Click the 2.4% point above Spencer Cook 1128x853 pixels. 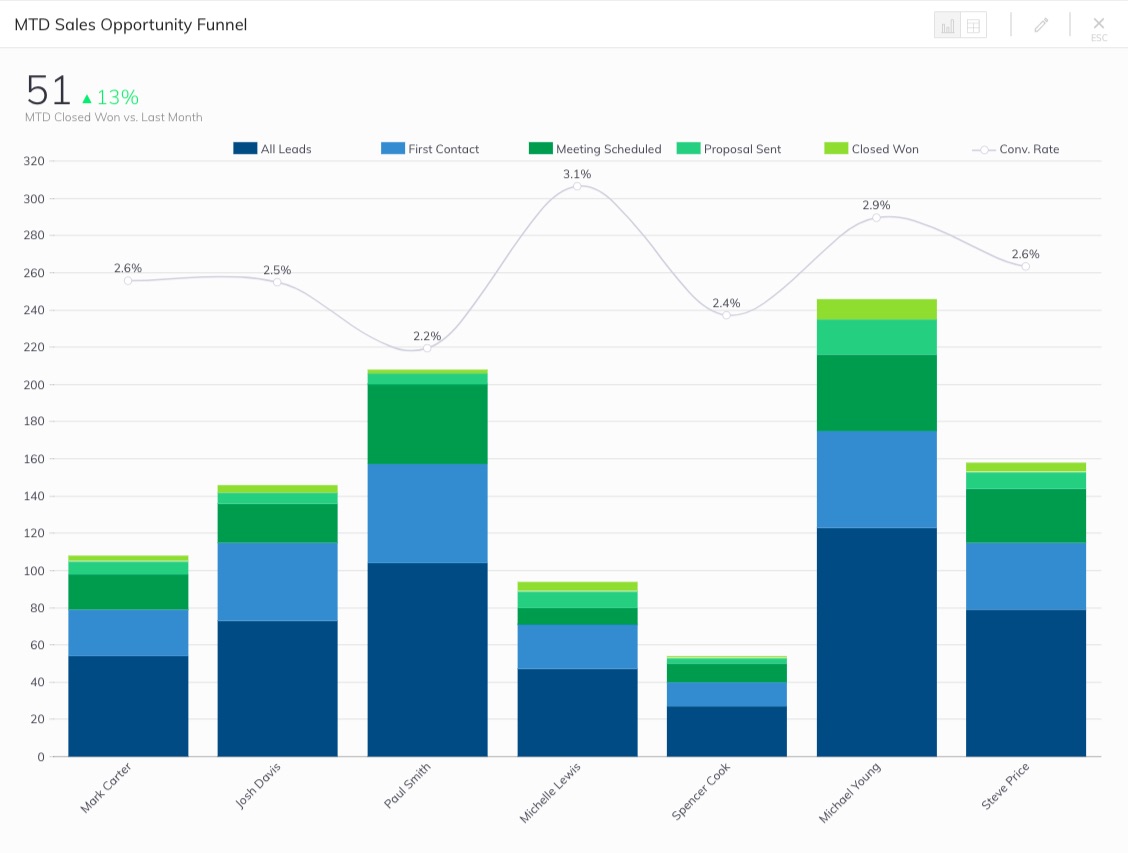tap(726, 314)
